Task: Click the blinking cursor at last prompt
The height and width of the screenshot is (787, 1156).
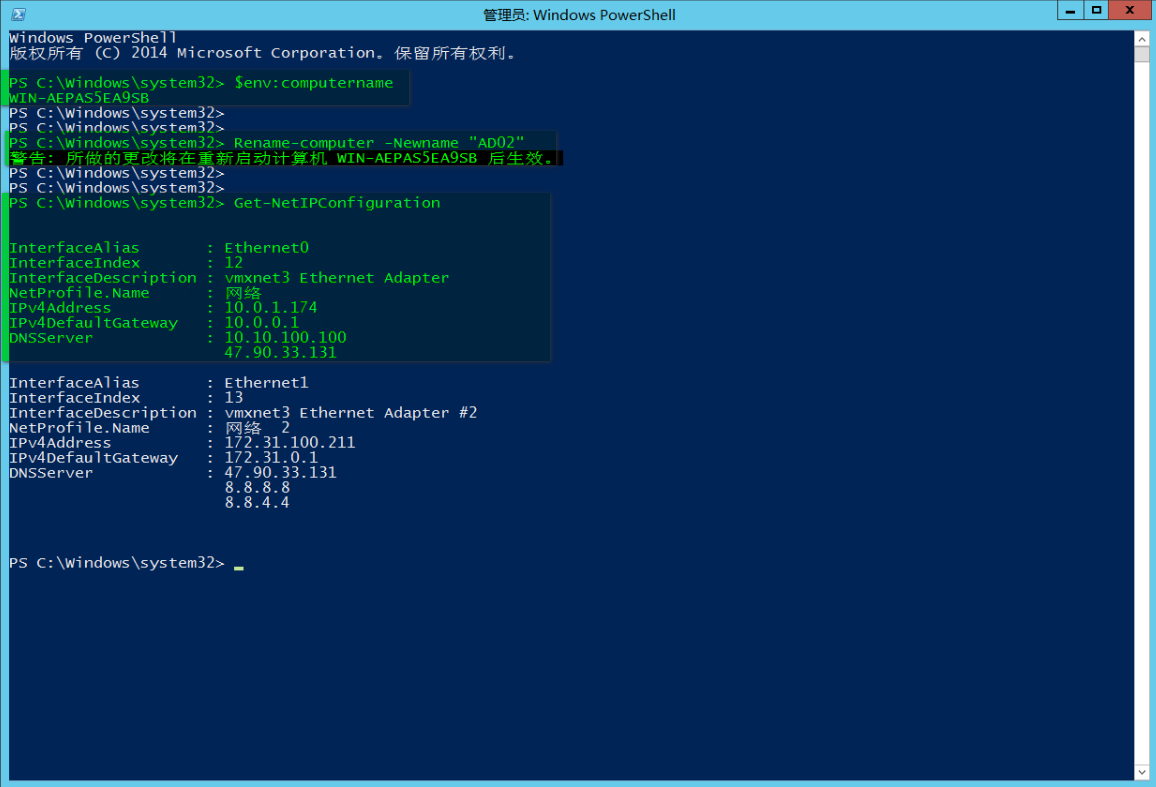Action: coord(238,567)
